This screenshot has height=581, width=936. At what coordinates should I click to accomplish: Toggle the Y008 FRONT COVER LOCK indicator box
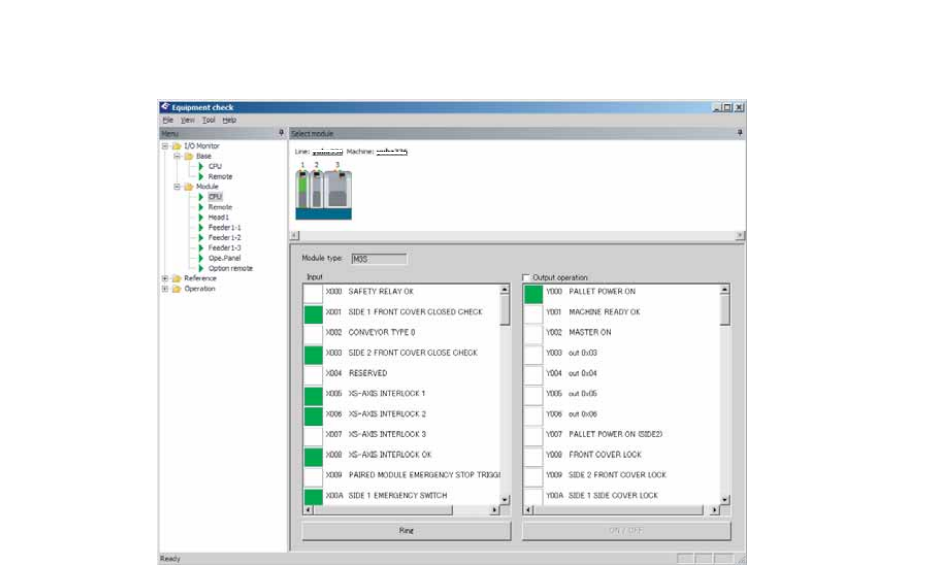pyautogui.click(x=533, y=456)
